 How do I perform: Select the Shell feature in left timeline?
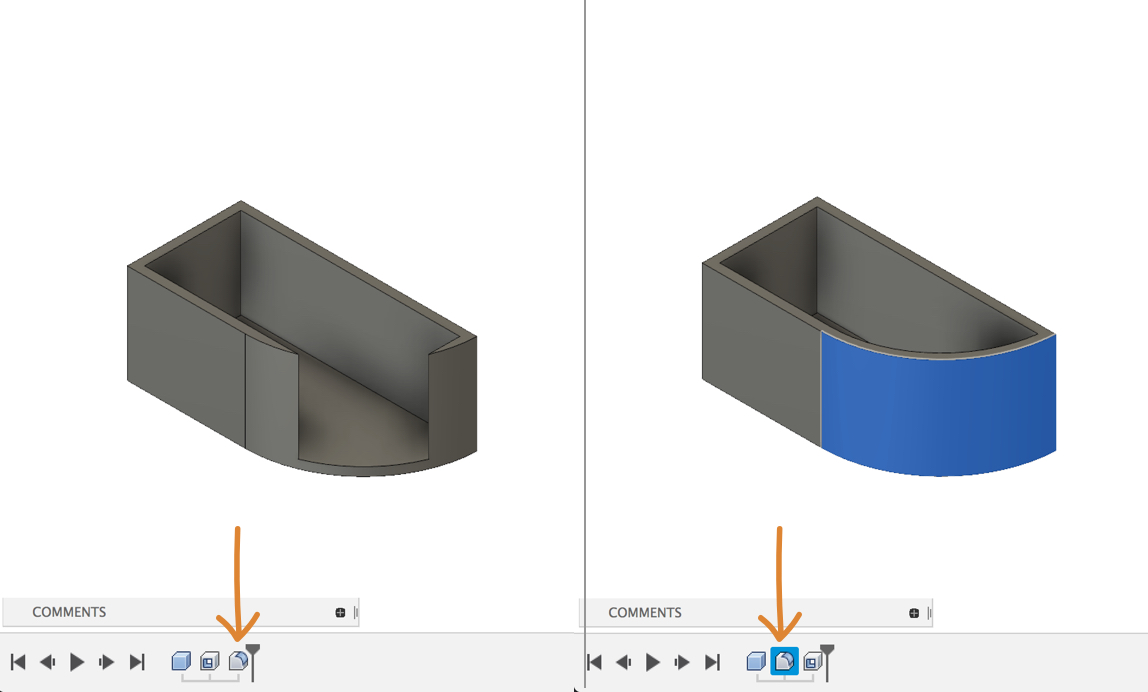(209, 661)
